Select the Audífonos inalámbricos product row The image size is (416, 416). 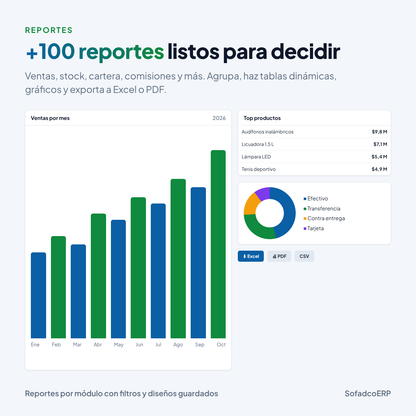click(314, 132)
